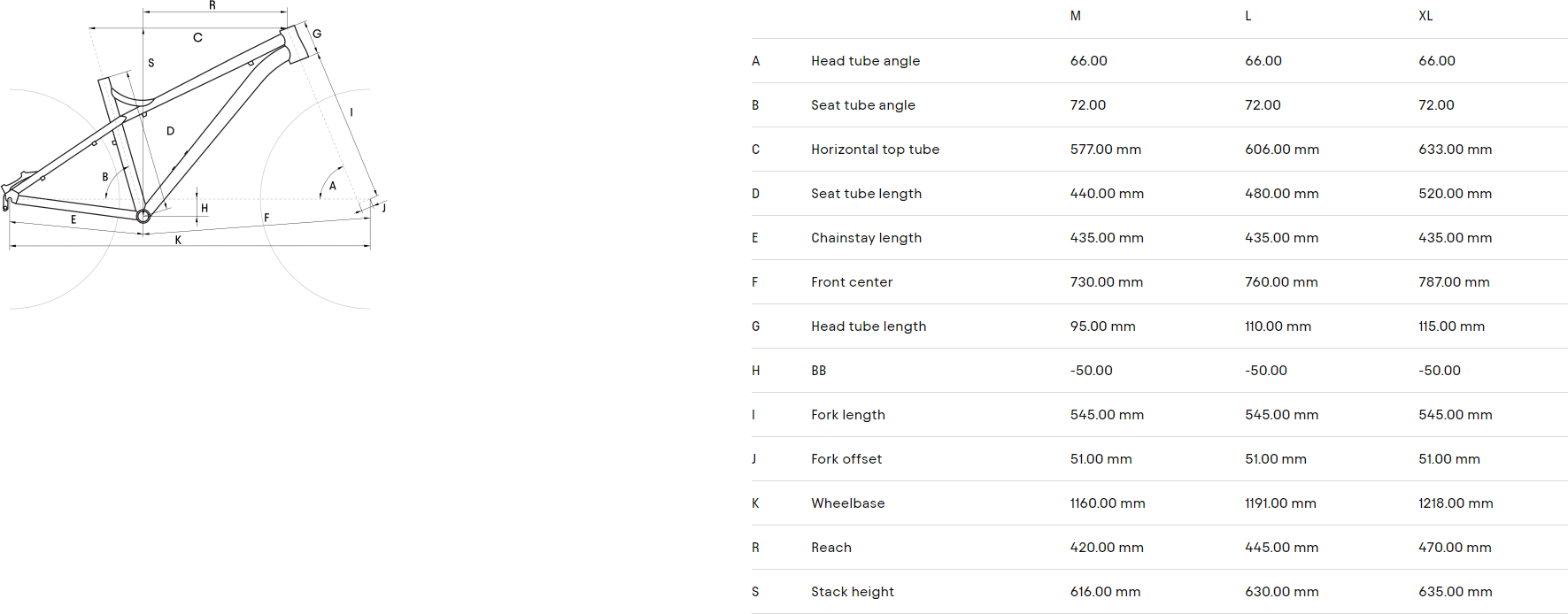Click the XL size column header
This screenshot has width=1568, height=614.
pos(1425,16)
